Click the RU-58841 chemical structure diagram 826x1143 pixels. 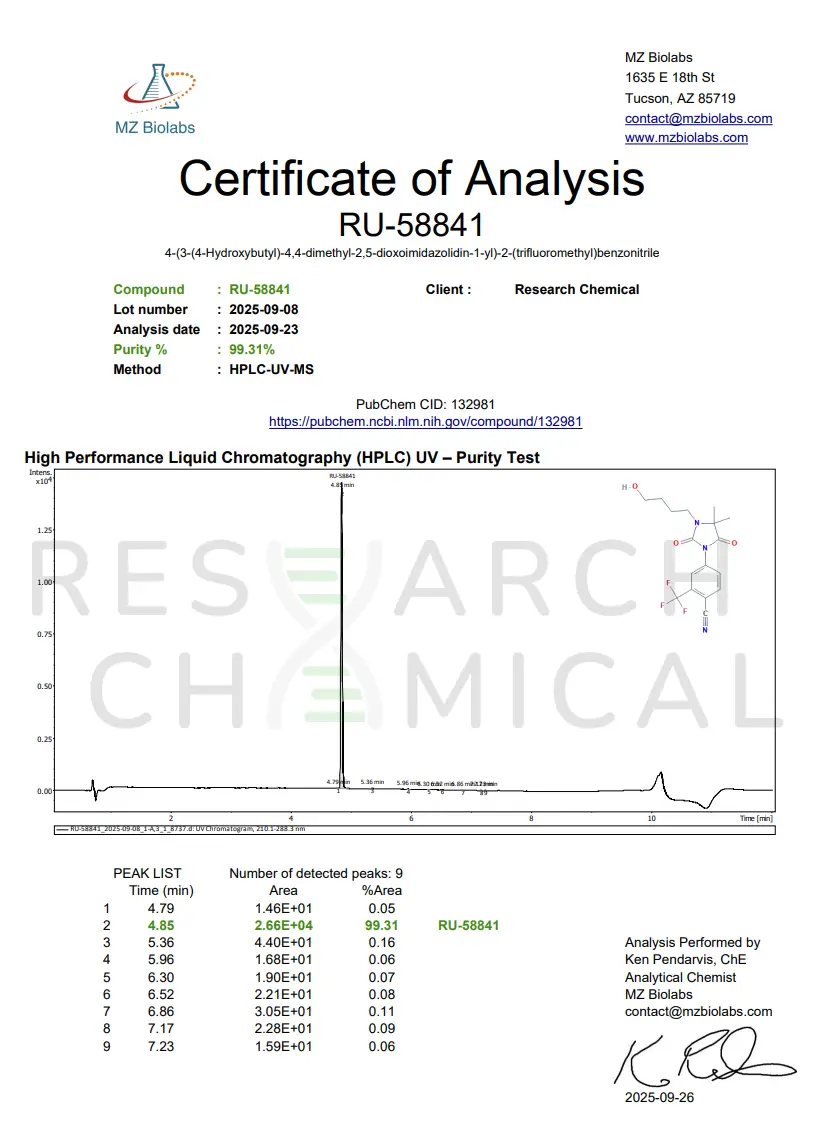click(695, 557)
